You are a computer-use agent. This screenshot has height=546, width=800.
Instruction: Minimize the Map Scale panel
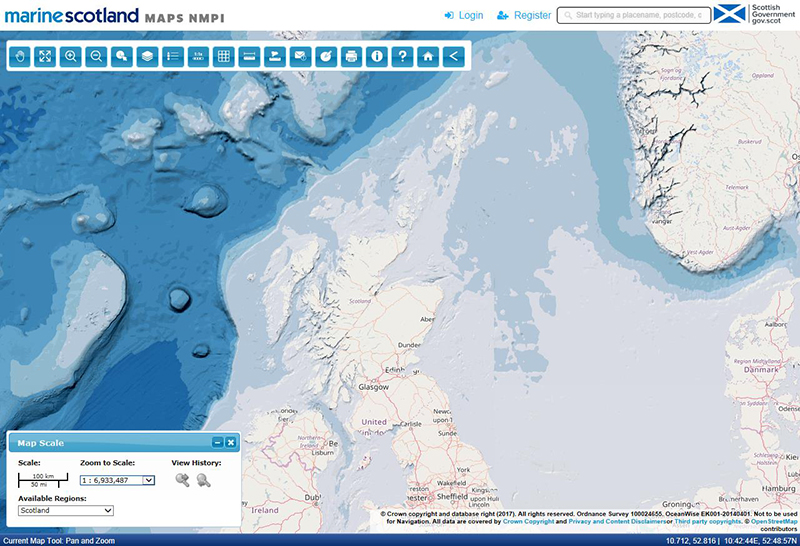217,443
